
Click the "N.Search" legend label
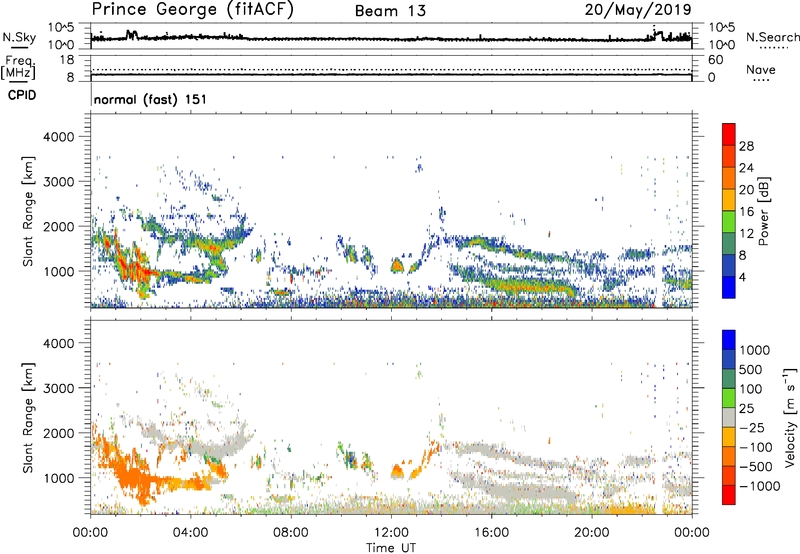772,37
